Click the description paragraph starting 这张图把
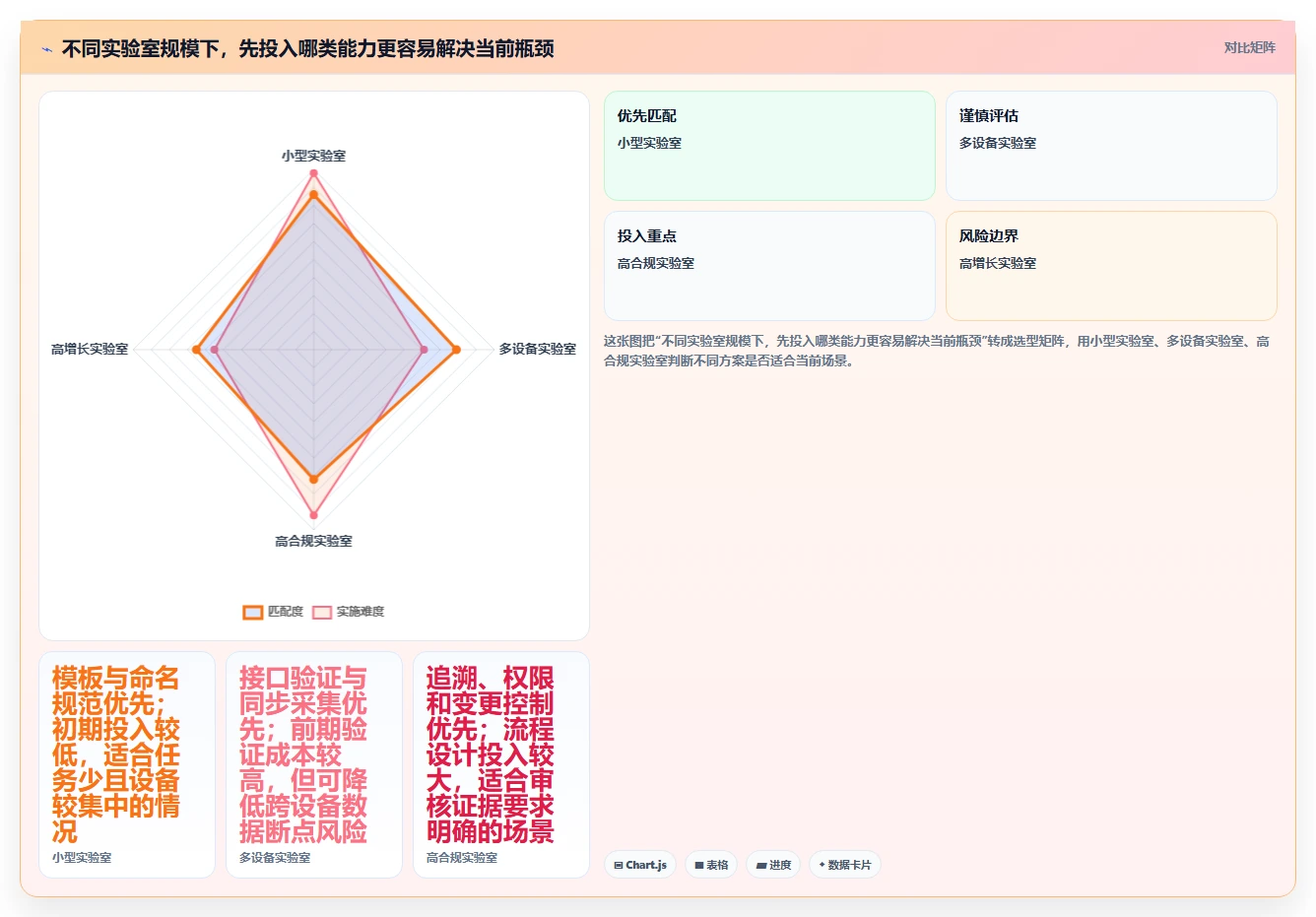Image resolution: width=1316 pixels, height=917 pixels. [x=937, y=351]
